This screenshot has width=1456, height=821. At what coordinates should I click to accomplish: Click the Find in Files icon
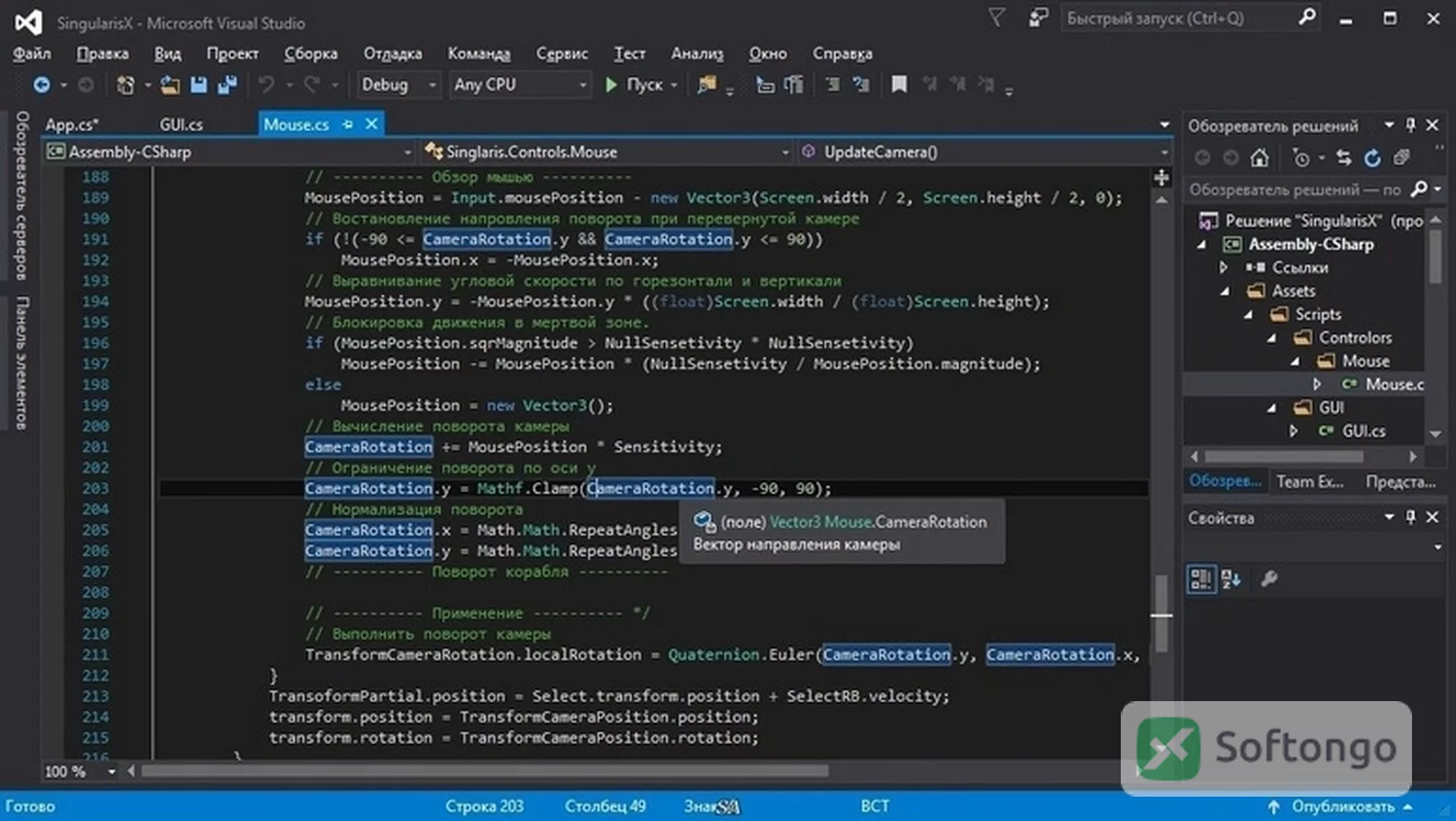click(707, 85)
